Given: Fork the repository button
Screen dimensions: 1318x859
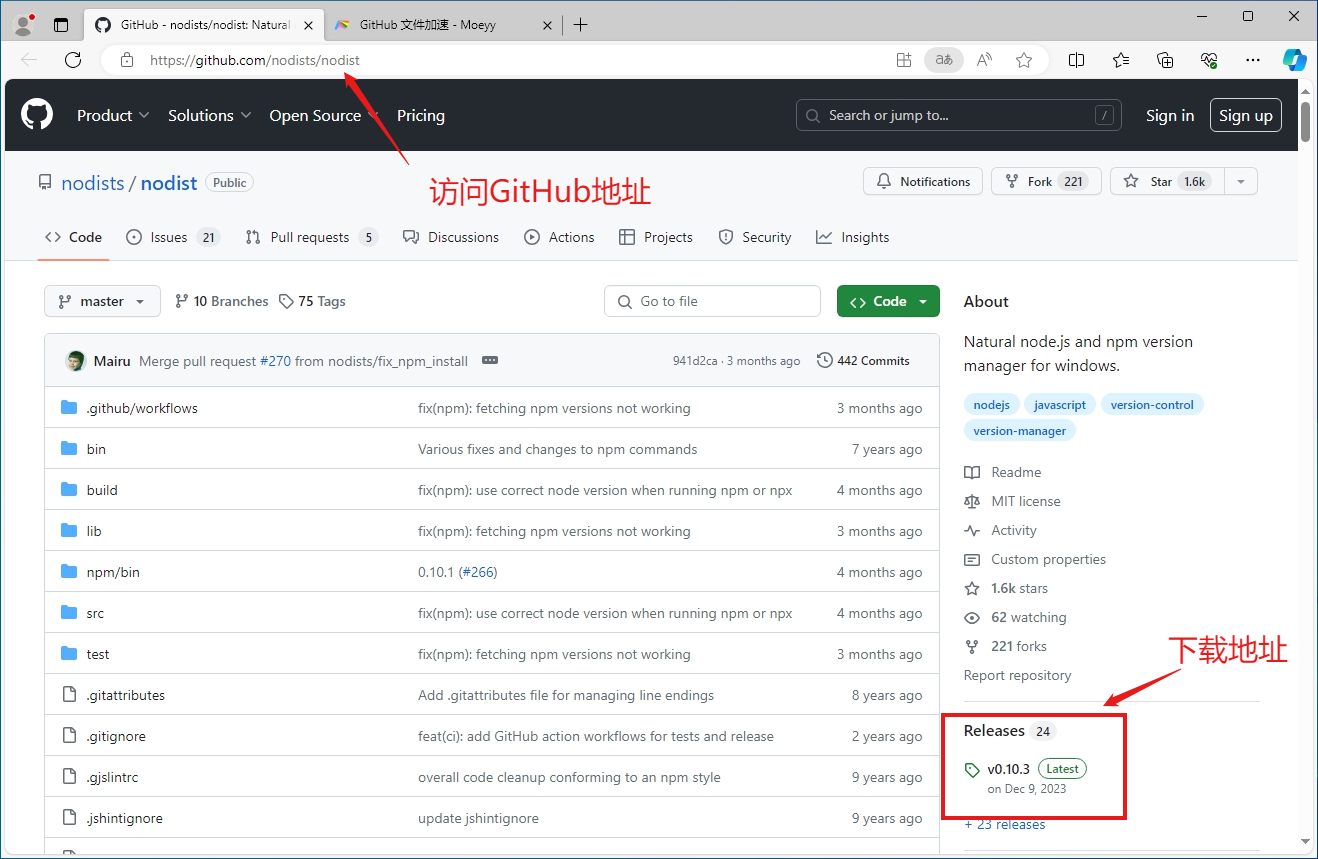Looking at the screenshot, I should click(x=1046, y=181).
